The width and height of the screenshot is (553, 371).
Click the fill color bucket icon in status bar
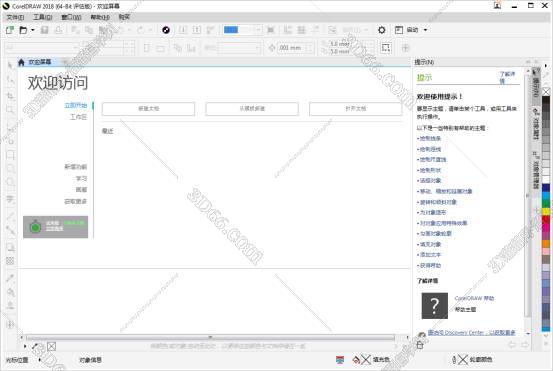pos(356,360)
